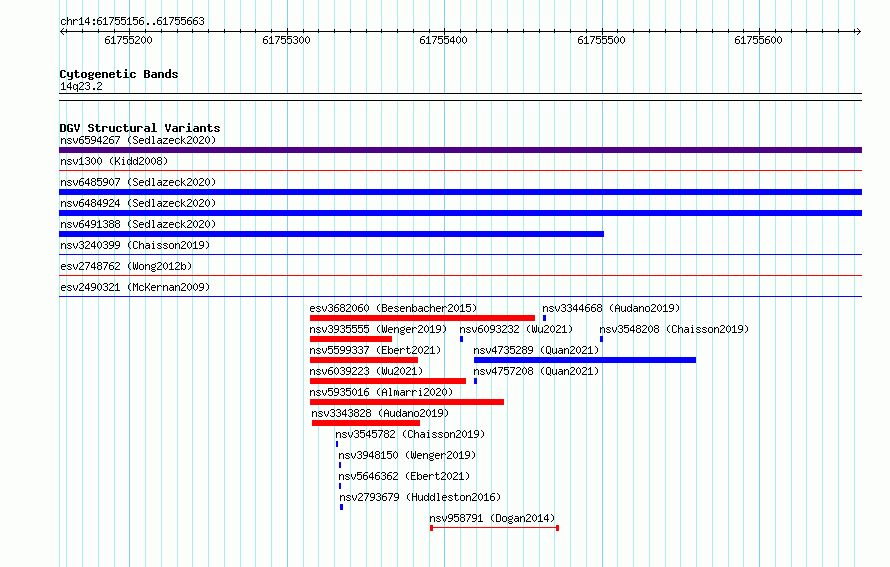Click ruler position 61755300
This screenshot has height=567, width=890.
(287, 40)
